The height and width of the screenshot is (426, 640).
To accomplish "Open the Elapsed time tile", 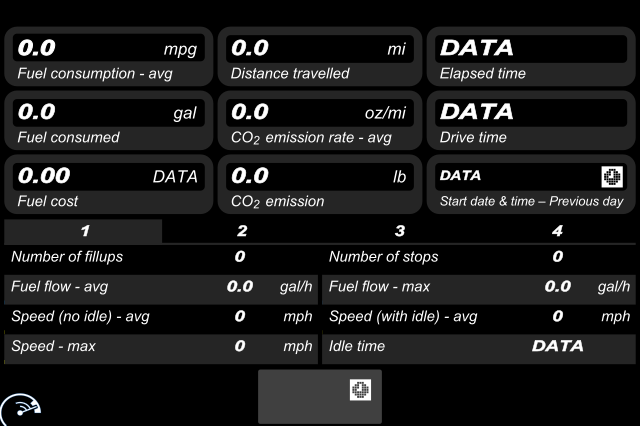I will 531,57.
